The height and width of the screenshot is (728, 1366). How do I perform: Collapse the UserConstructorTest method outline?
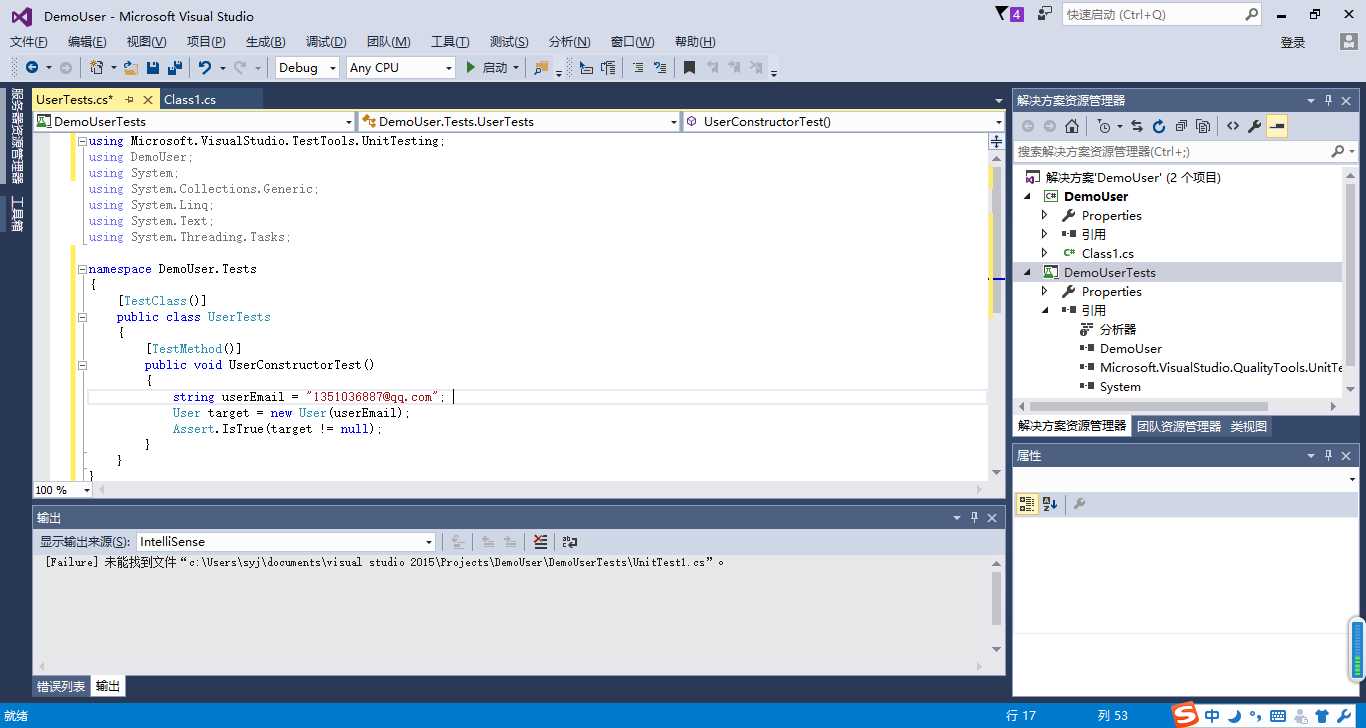pos(82,365)
